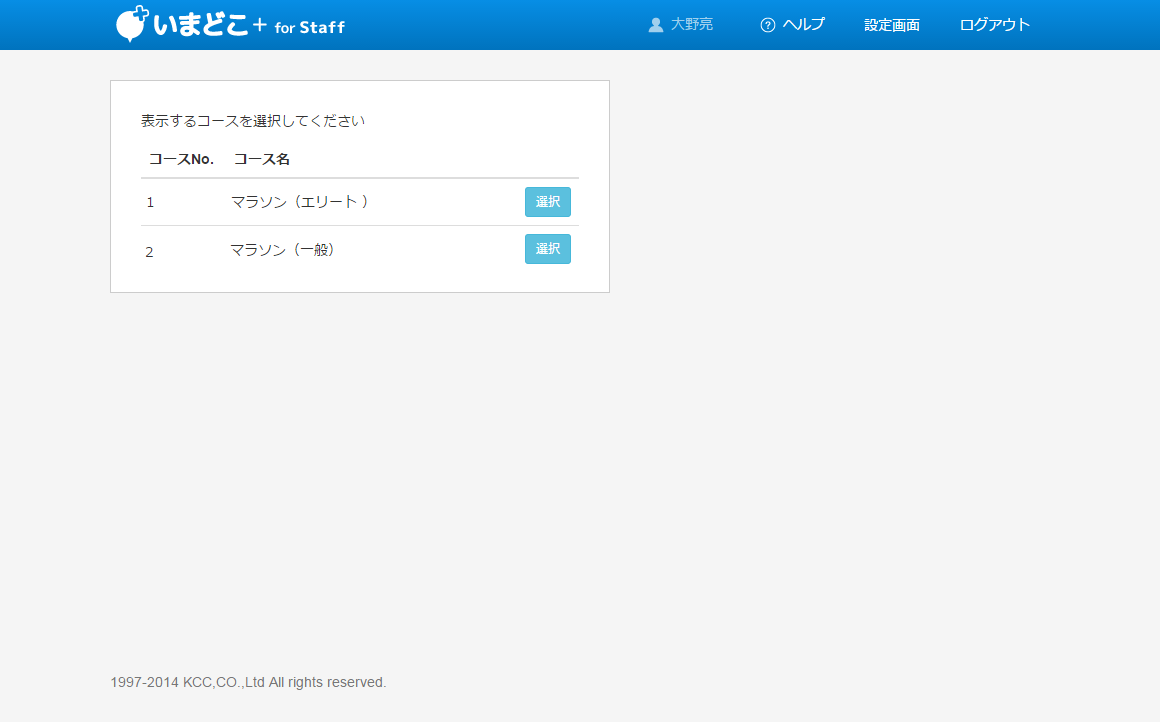Open the ヘルプ help page

pyautogui.click(x=804, y=25)
